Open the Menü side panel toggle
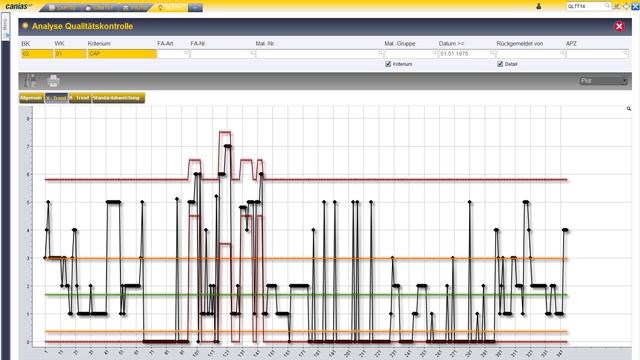The height and width of the screenshot is (360, 640). coord(5,27)
